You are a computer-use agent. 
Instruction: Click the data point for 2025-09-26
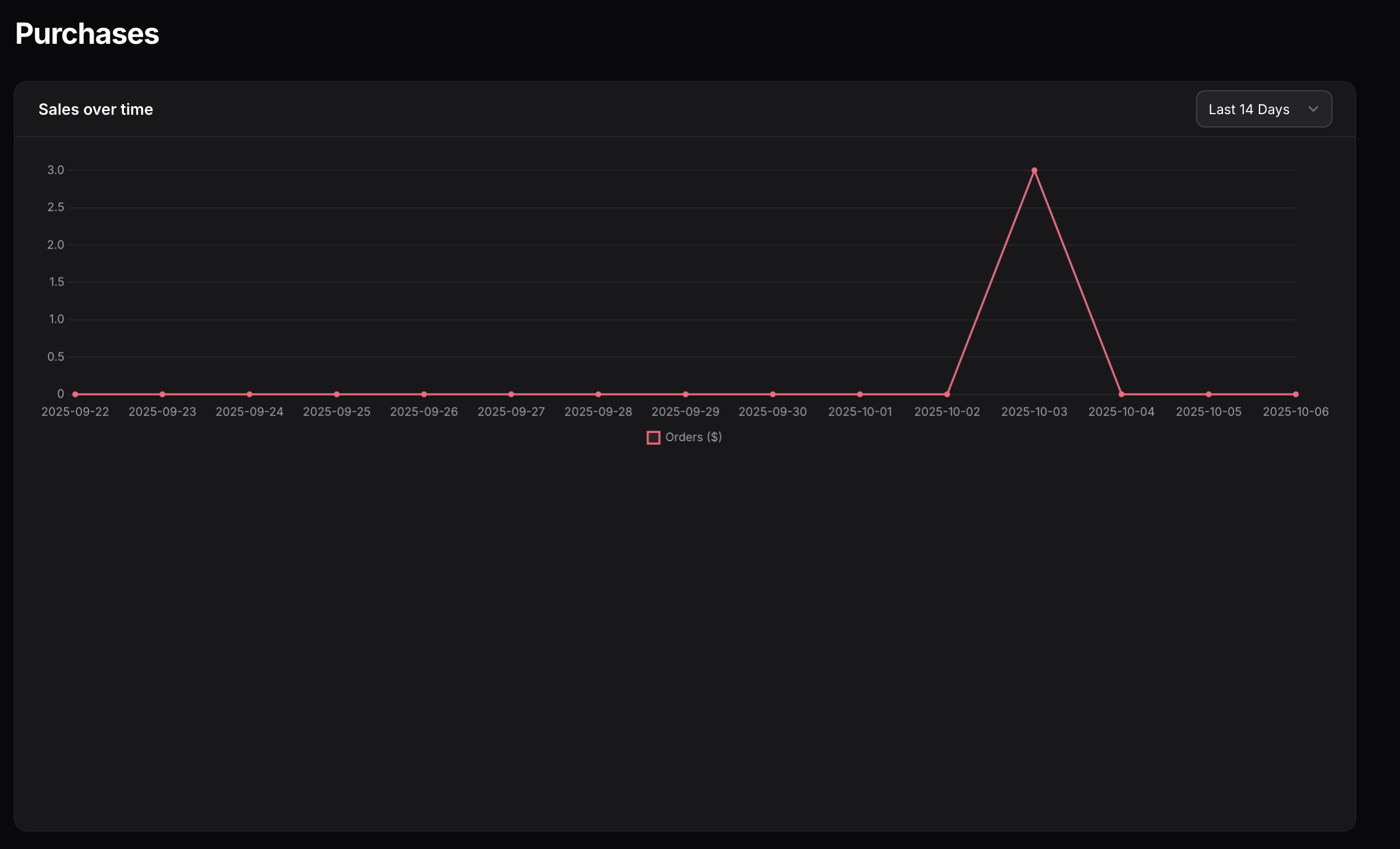pos(424,394)
